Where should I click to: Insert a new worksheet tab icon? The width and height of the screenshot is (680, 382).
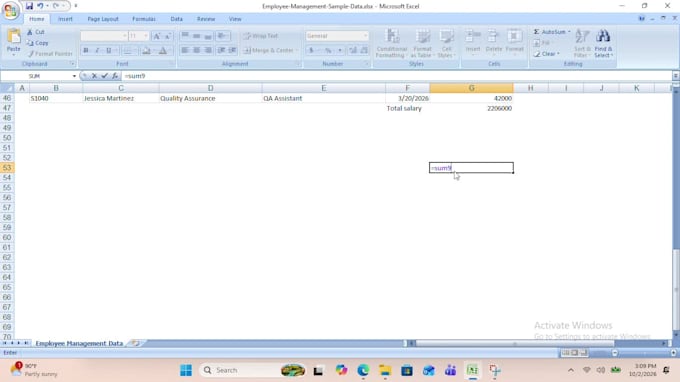[x=135, y=343]
